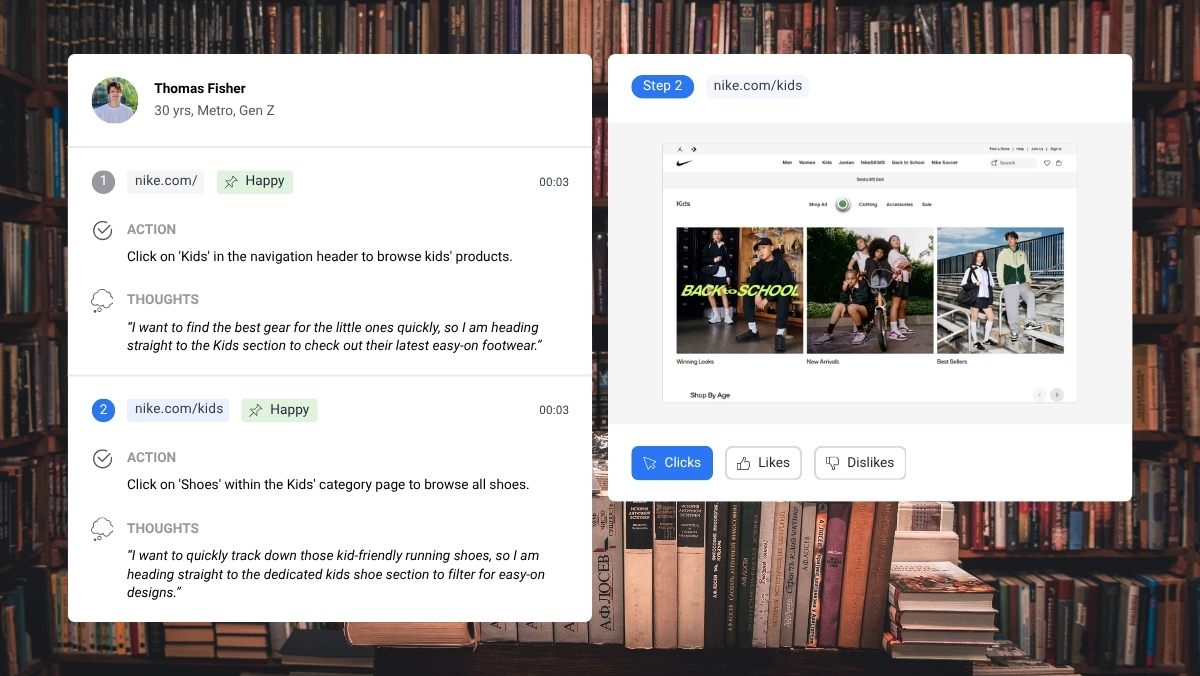The width and height of the screenshot is (1200, 676).
Task: Click the thought cloud icon in step 1
Action: [x=102, y=300]
